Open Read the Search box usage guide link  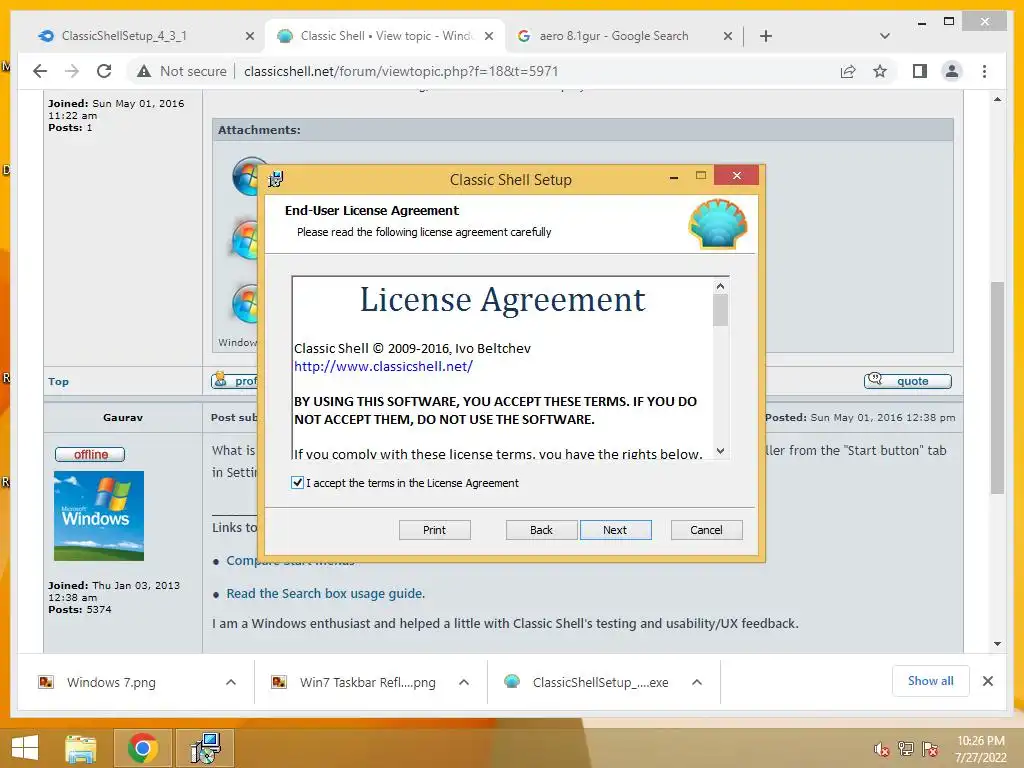point(325,594)
